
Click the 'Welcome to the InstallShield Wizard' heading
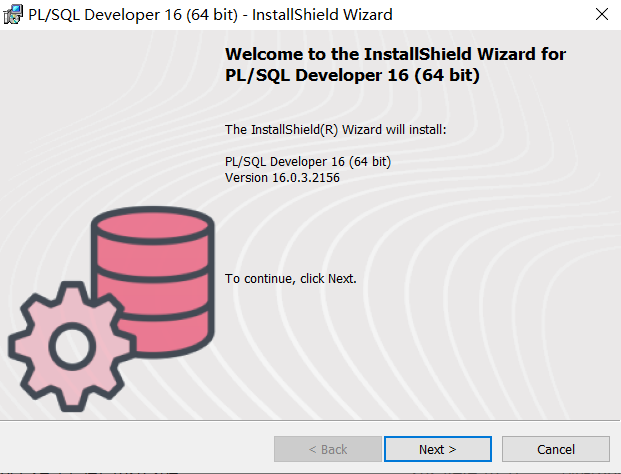(x=395, y=65)
